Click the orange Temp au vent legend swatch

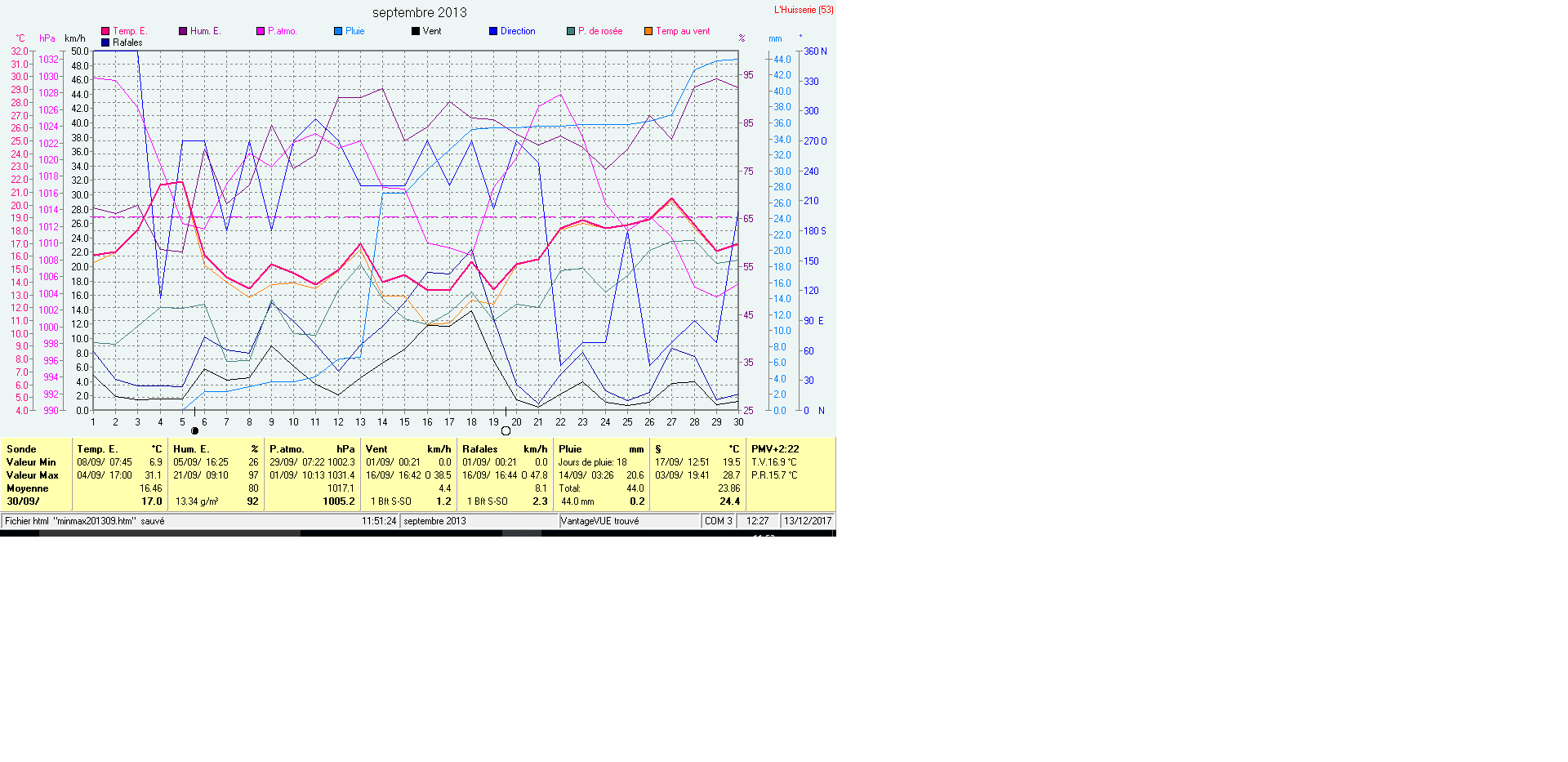[648, 31]
